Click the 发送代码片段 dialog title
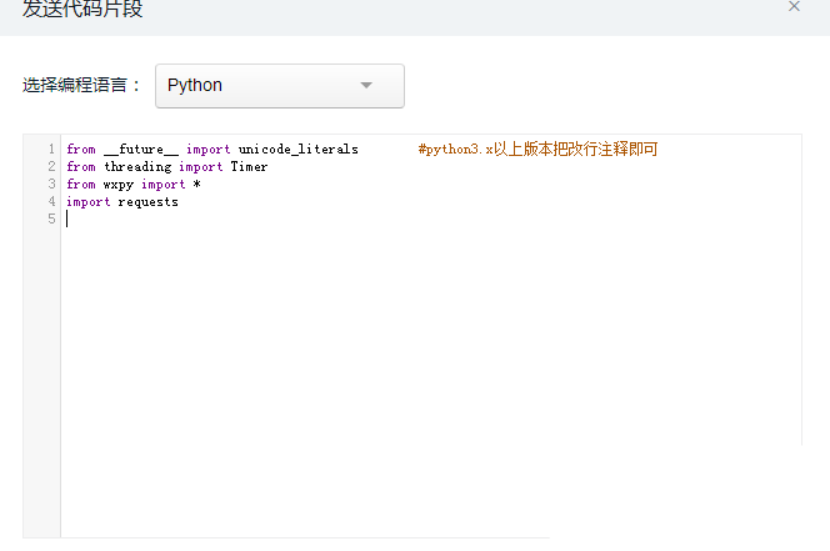This screenshot has width=830, height=551. [x=83, y=8]
